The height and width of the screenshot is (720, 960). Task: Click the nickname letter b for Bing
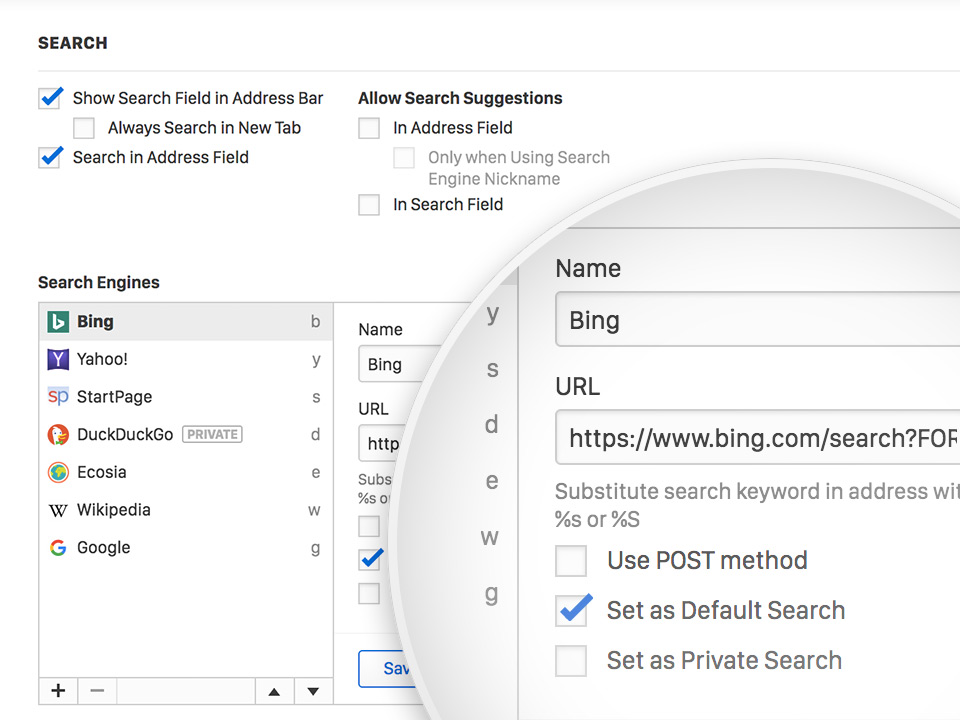pyautogui.click(x=315, y=321)
